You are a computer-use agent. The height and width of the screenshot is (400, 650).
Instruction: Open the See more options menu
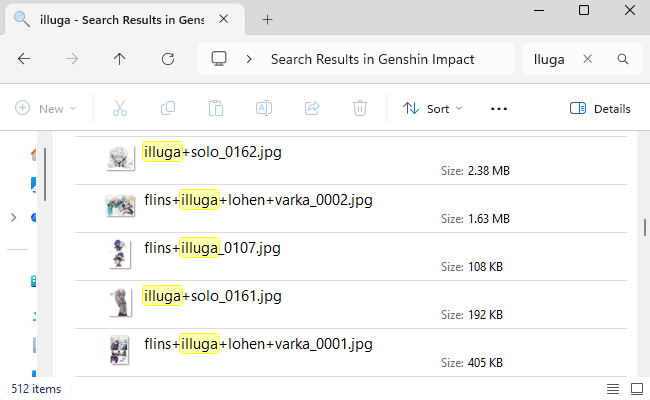point(500,108)
